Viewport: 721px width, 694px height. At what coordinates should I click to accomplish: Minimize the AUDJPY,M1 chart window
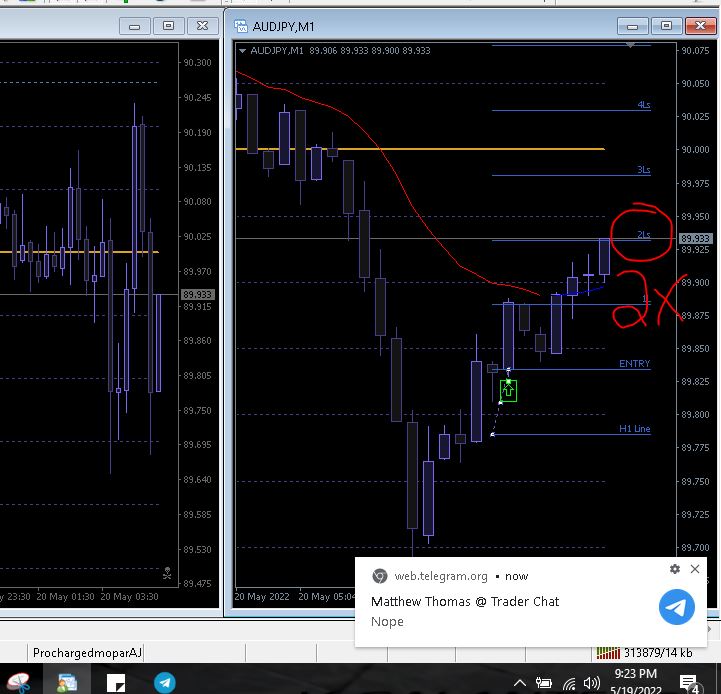click(632, 26)
